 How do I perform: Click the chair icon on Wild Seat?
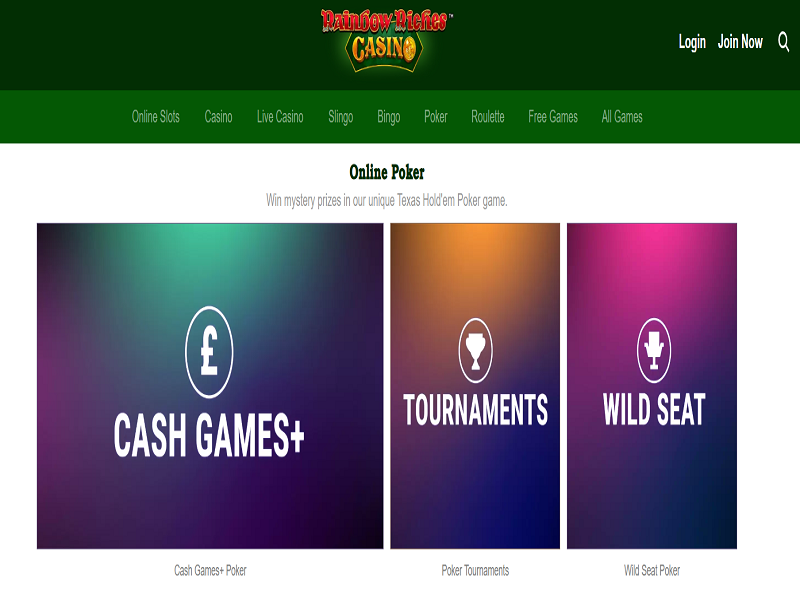pos(654,350)
